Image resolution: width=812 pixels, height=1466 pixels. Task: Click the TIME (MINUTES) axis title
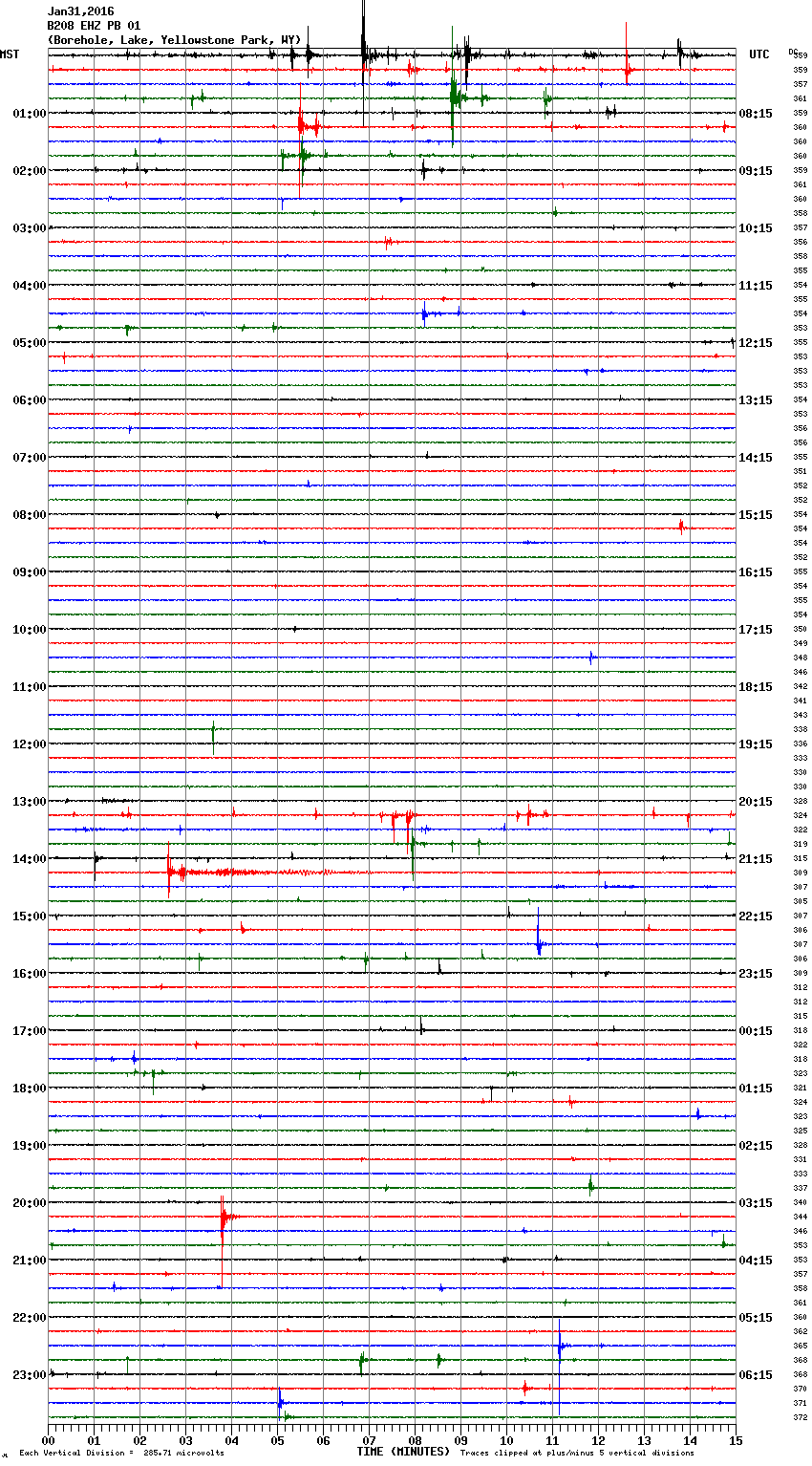tap(403, 1452)
